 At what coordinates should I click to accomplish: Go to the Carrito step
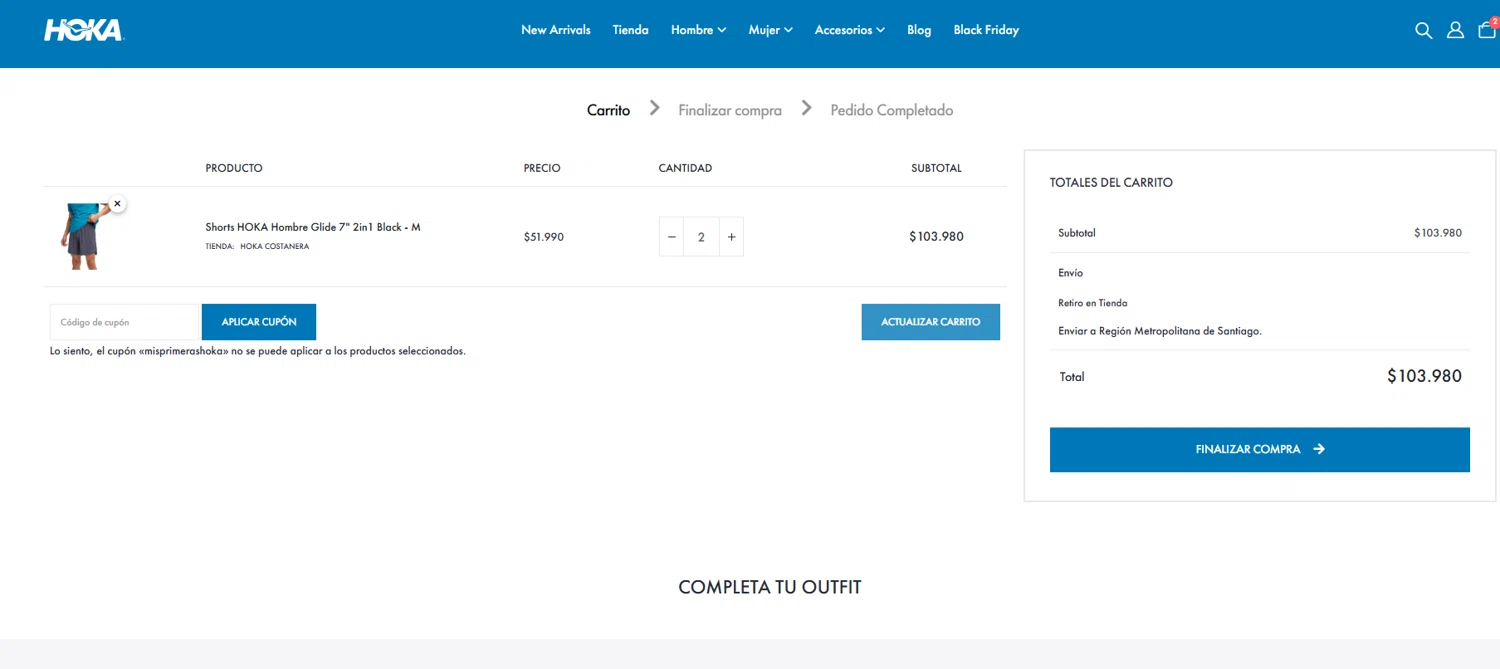[608, 110]
